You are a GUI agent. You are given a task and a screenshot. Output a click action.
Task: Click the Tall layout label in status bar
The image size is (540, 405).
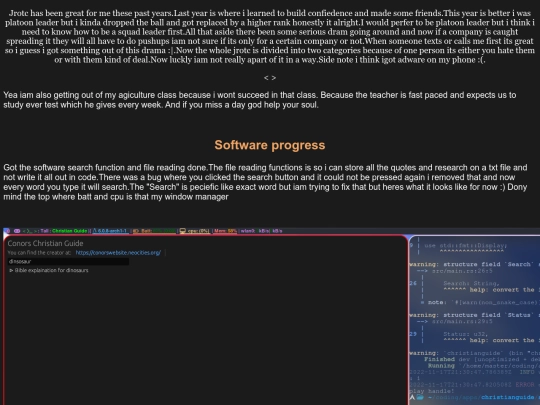[44, 231]
